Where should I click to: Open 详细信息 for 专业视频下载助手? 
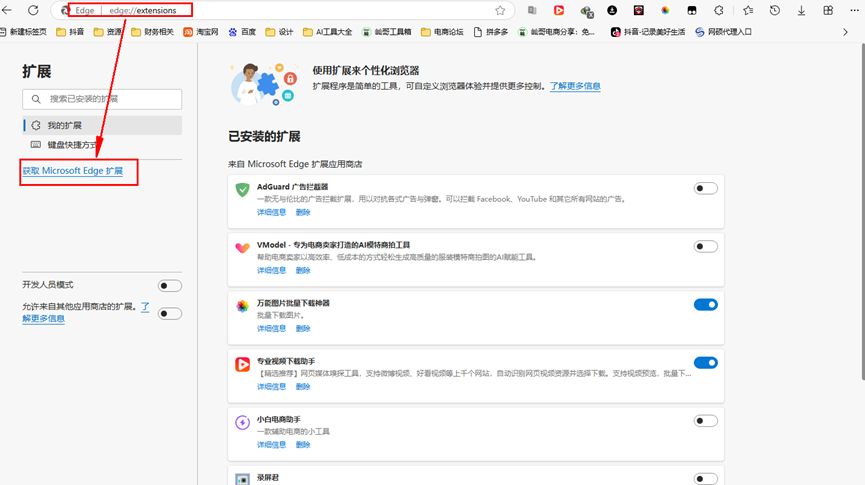tap(271, 387)
